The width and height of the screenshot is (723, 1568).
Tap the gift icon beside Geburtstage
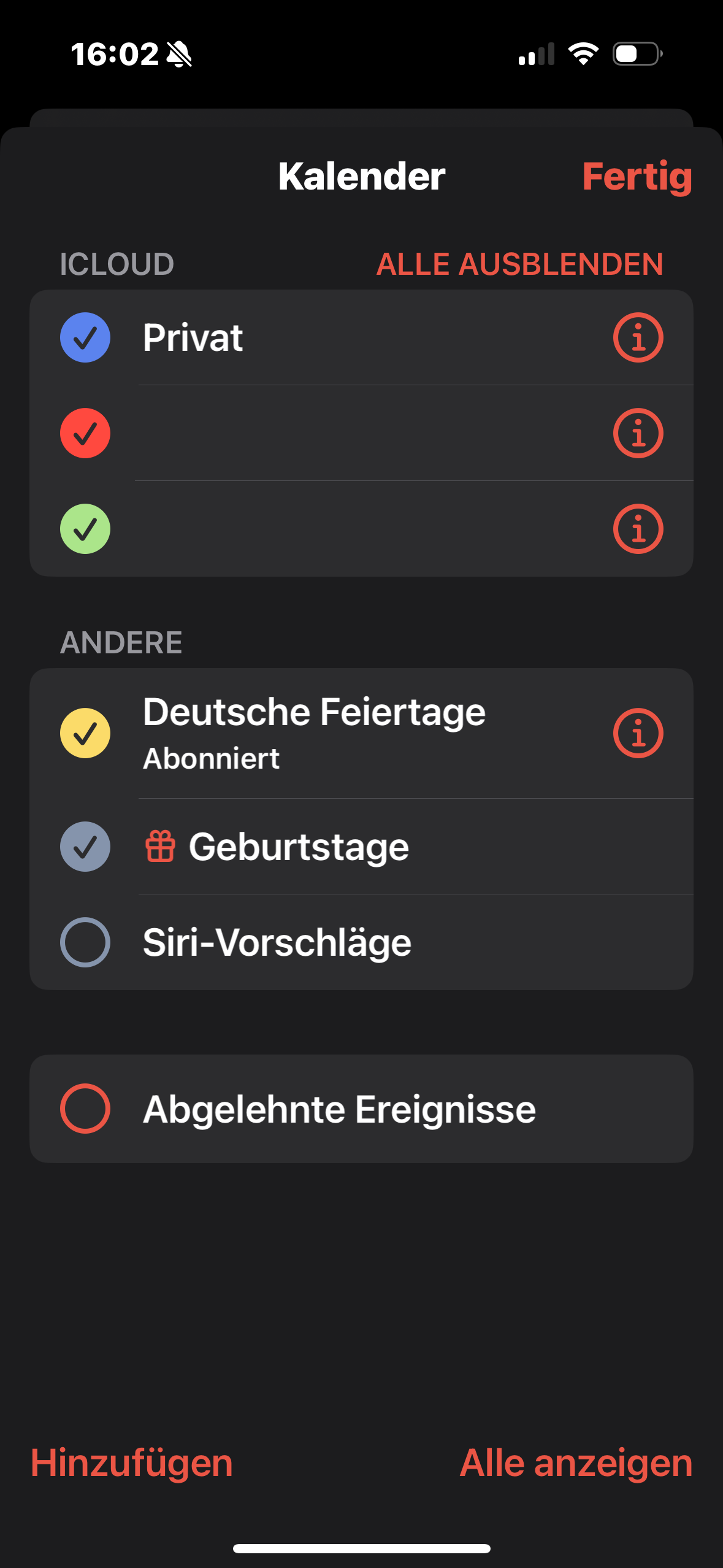(160, 847)
